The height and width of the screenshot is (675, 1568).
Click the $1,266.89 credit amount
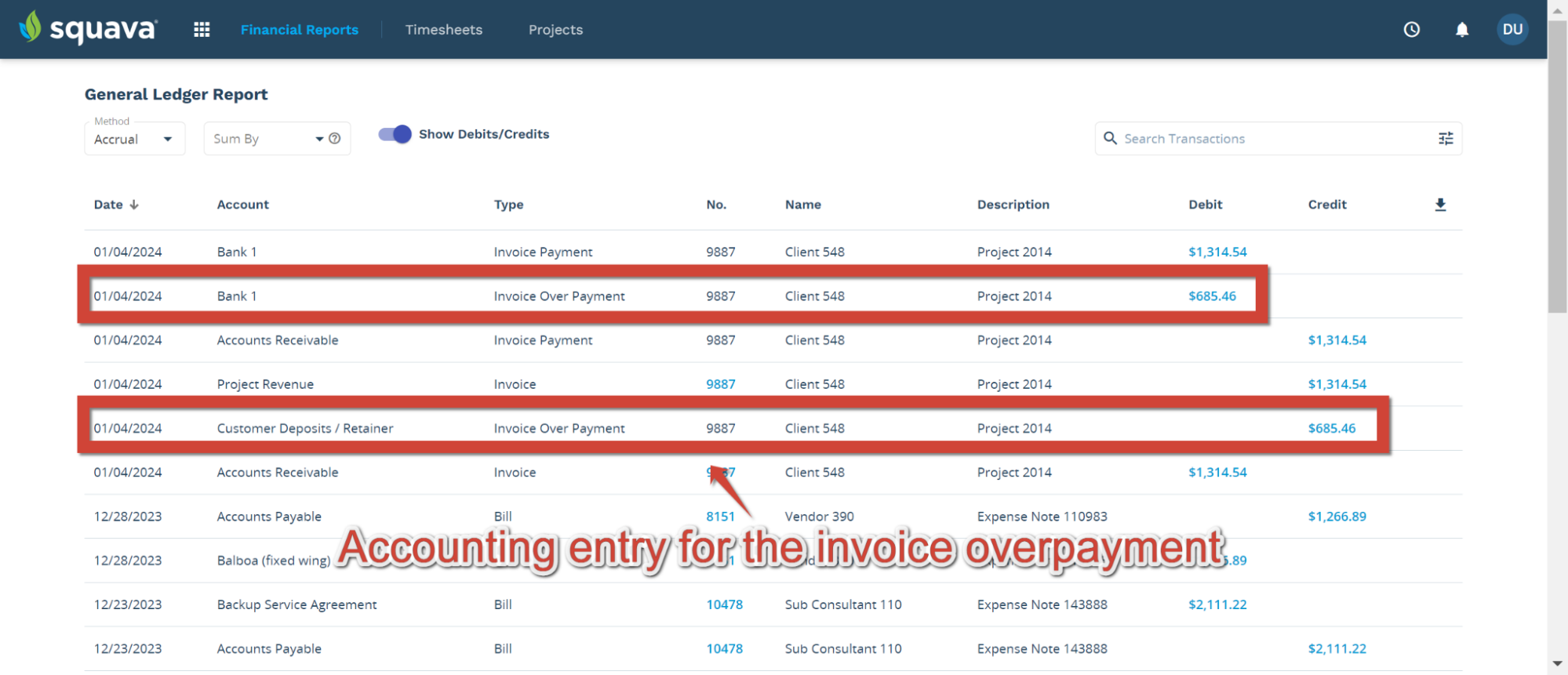coord(1337,517)
